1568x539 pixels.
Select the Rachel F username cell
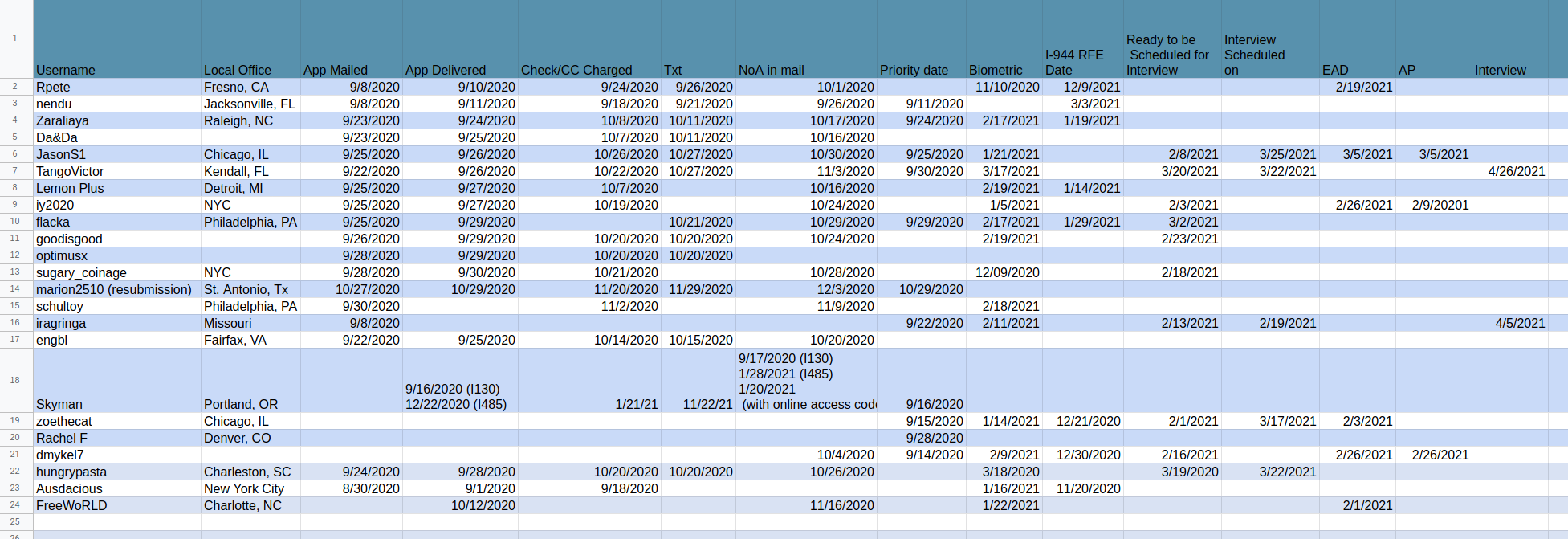coord(117,438)
